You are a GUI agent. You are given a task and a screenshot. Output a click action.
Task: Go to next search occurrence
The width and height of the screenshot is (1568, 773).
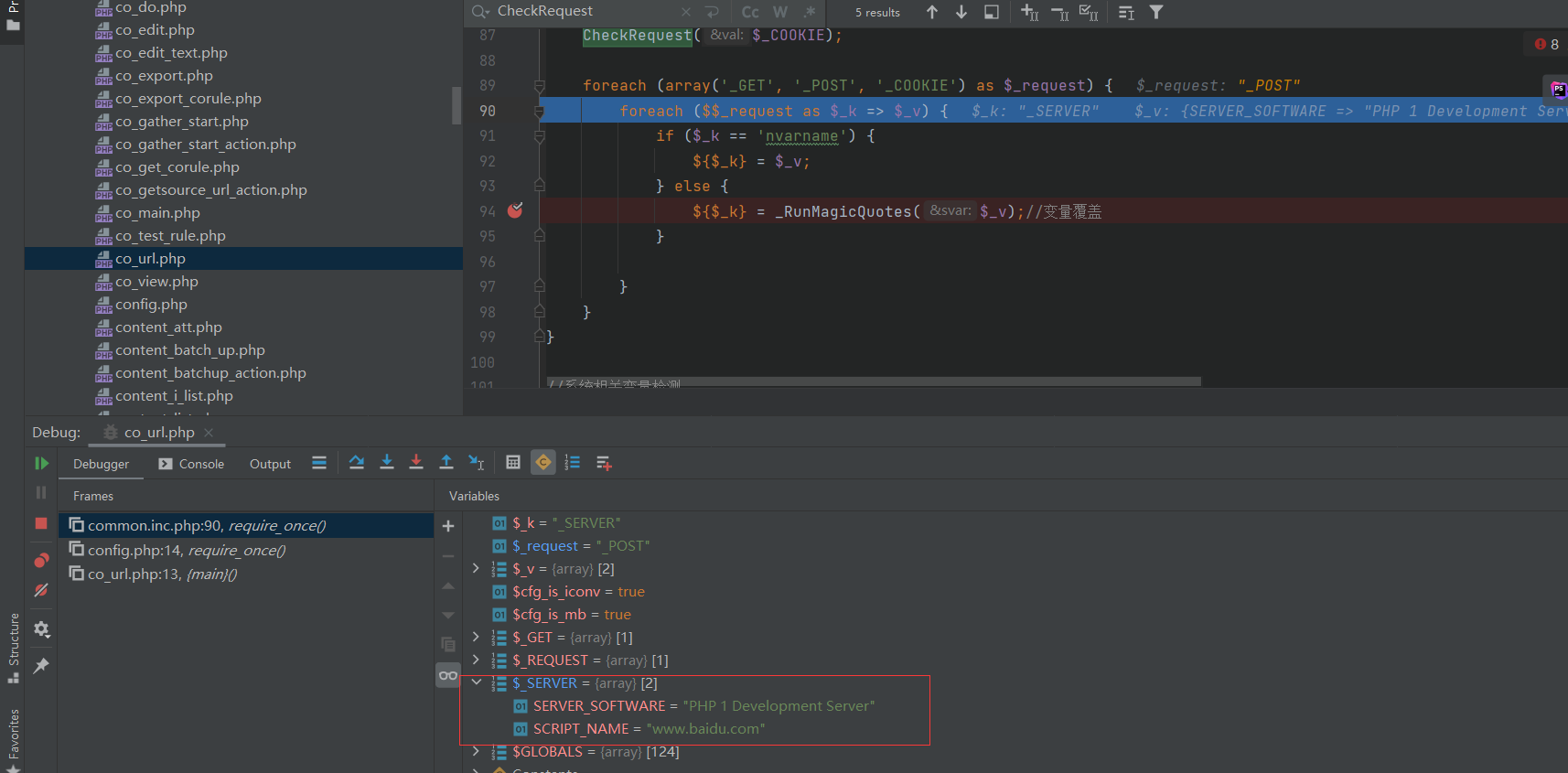[x=961, y=12]
